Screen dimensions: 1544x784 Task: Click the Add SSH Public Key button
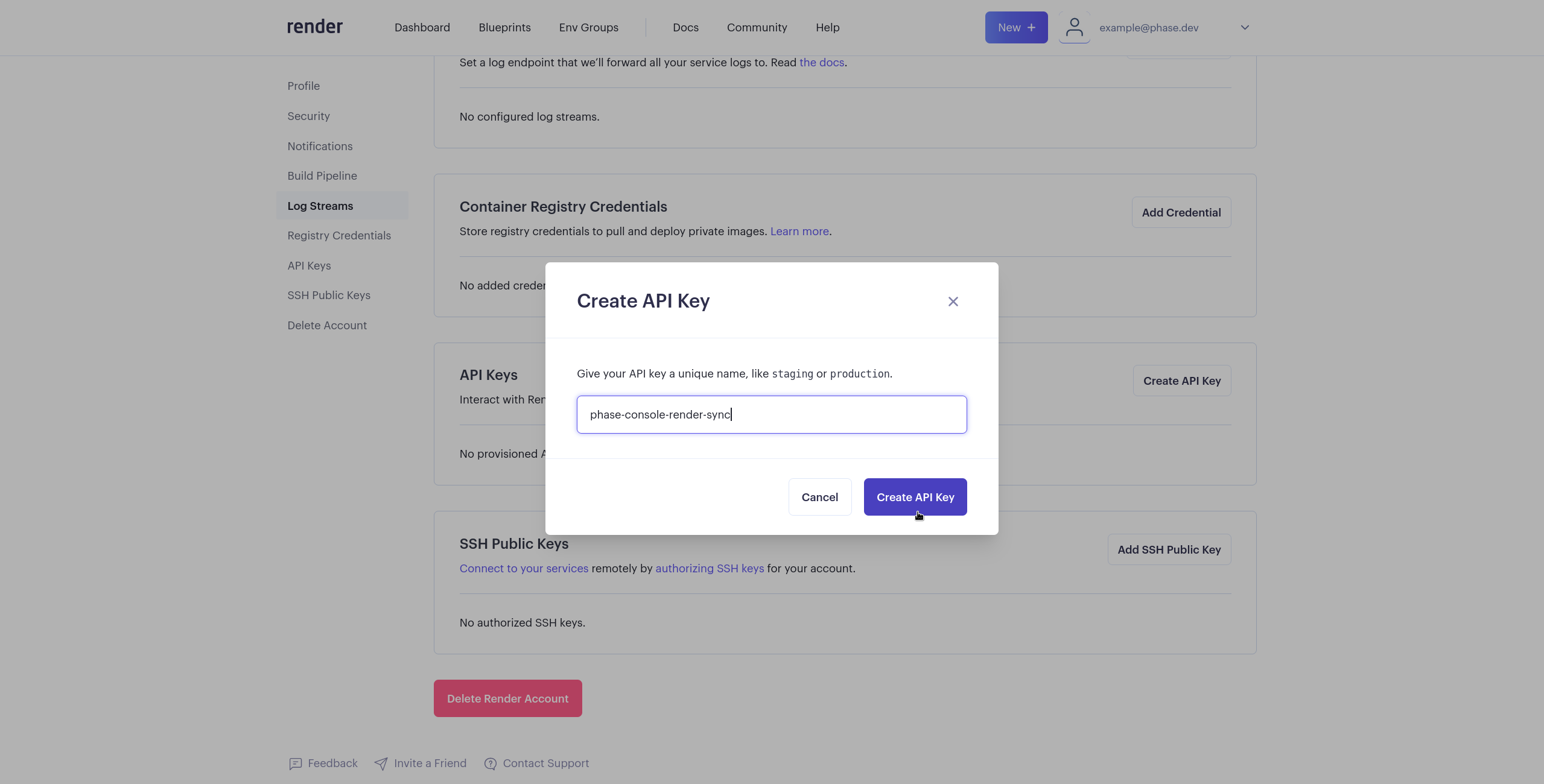(x=1168, y=549)
